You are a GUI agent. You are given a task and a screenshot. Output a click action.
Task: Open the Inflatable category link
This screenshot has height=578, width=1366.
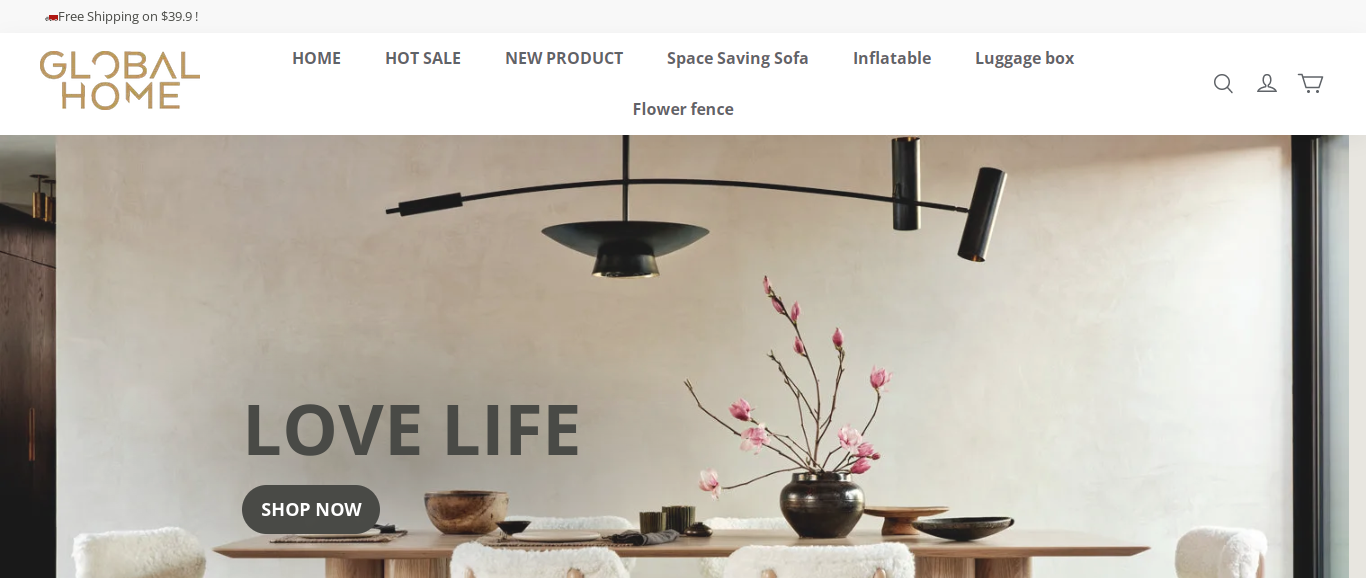(x=892, y=58)
